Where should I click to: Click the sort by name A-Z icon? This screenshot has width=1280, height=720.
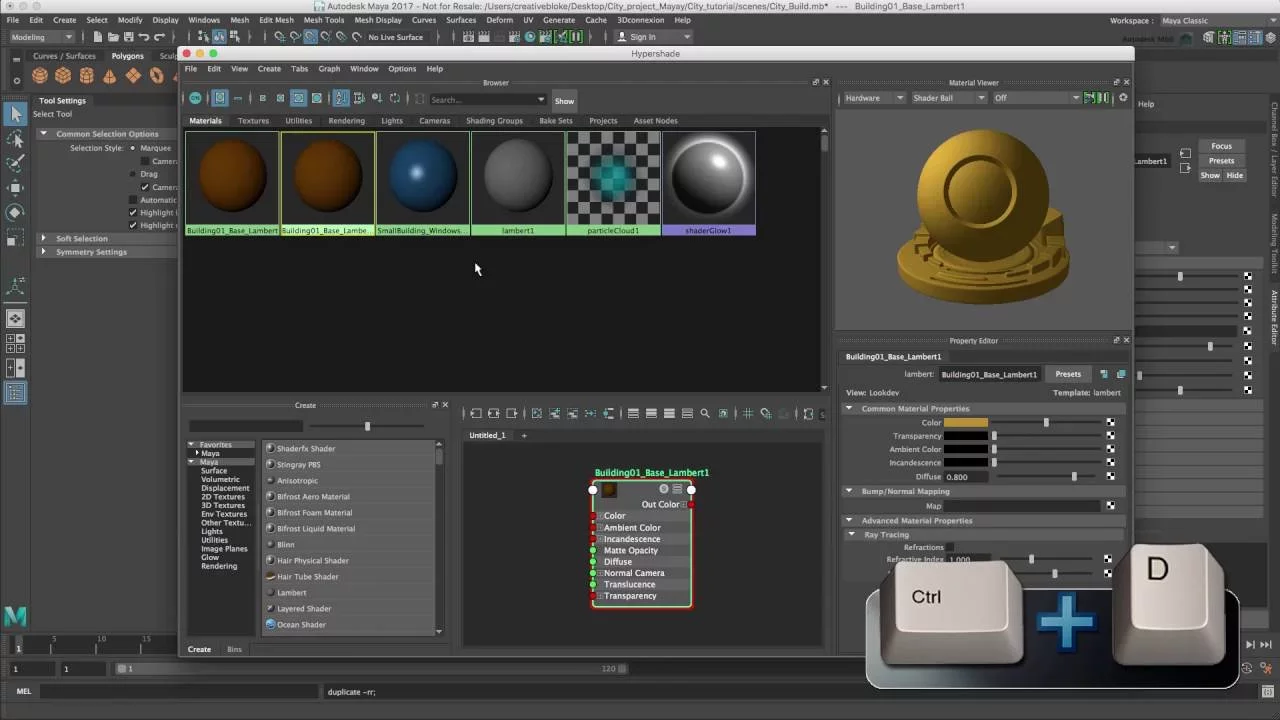(x=341, y=98)
